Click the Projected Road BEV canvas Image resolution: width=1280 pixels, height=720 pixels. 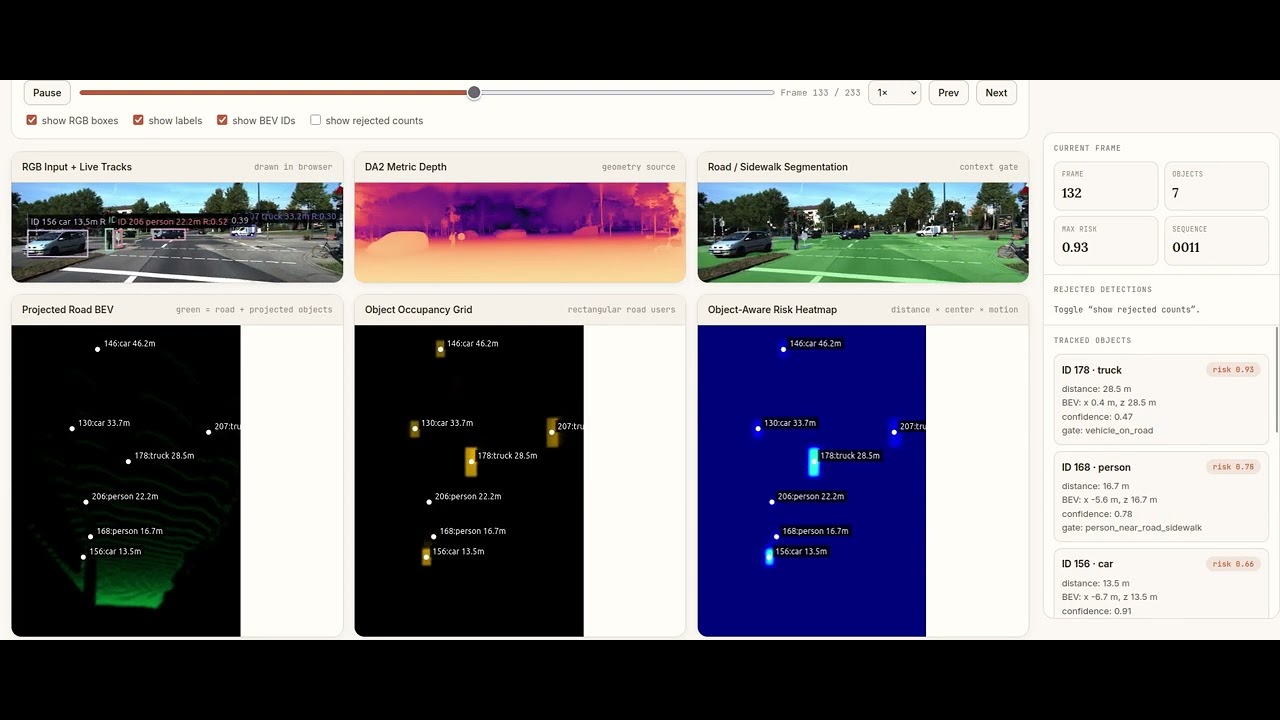click(126, 481)
